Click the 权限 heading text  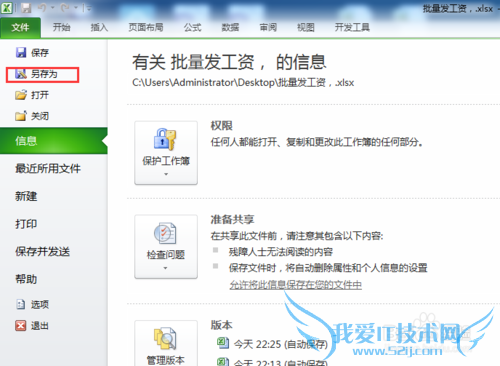[222, 126]
